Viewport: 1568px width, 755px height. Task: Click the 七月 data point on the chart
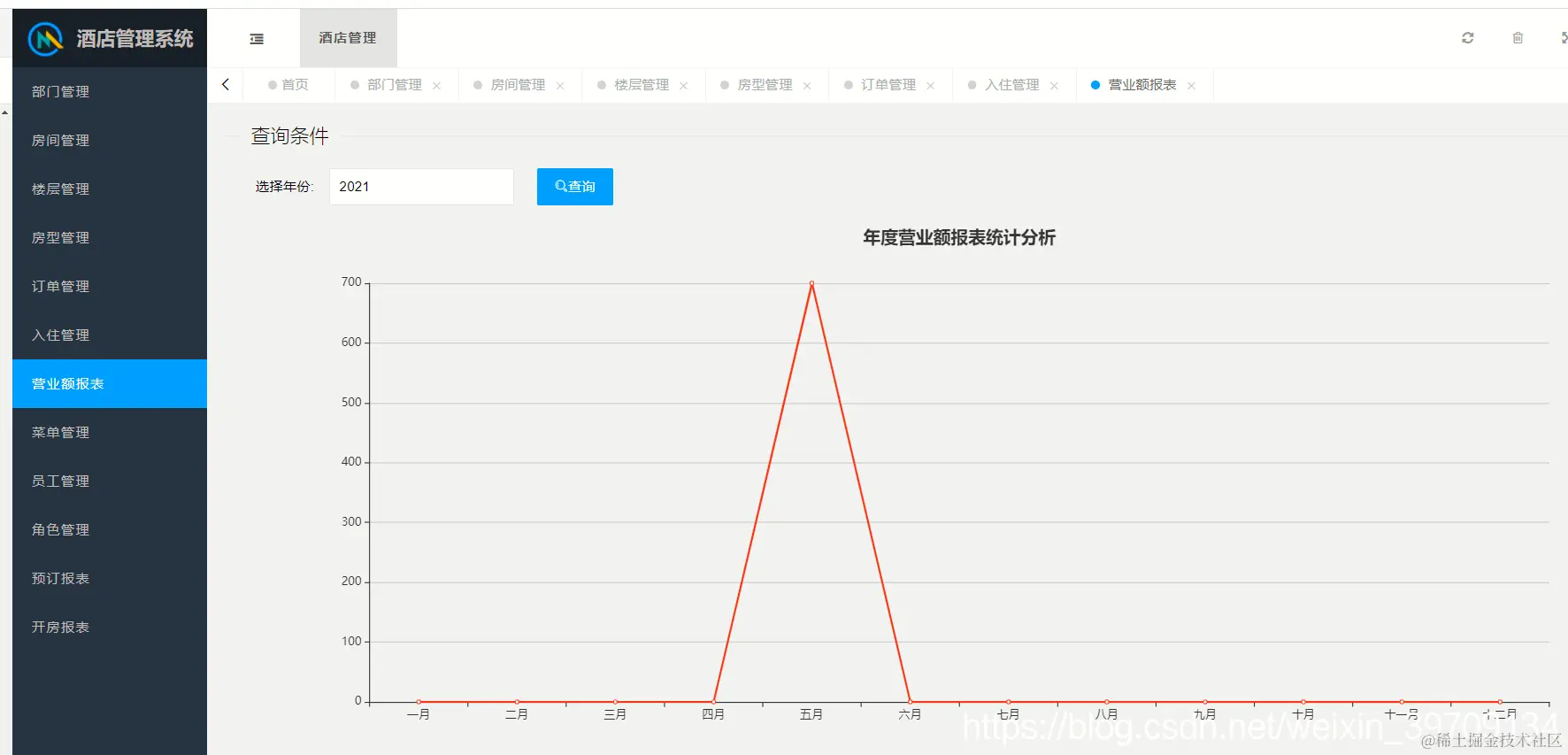click(x=1008, y=702)
